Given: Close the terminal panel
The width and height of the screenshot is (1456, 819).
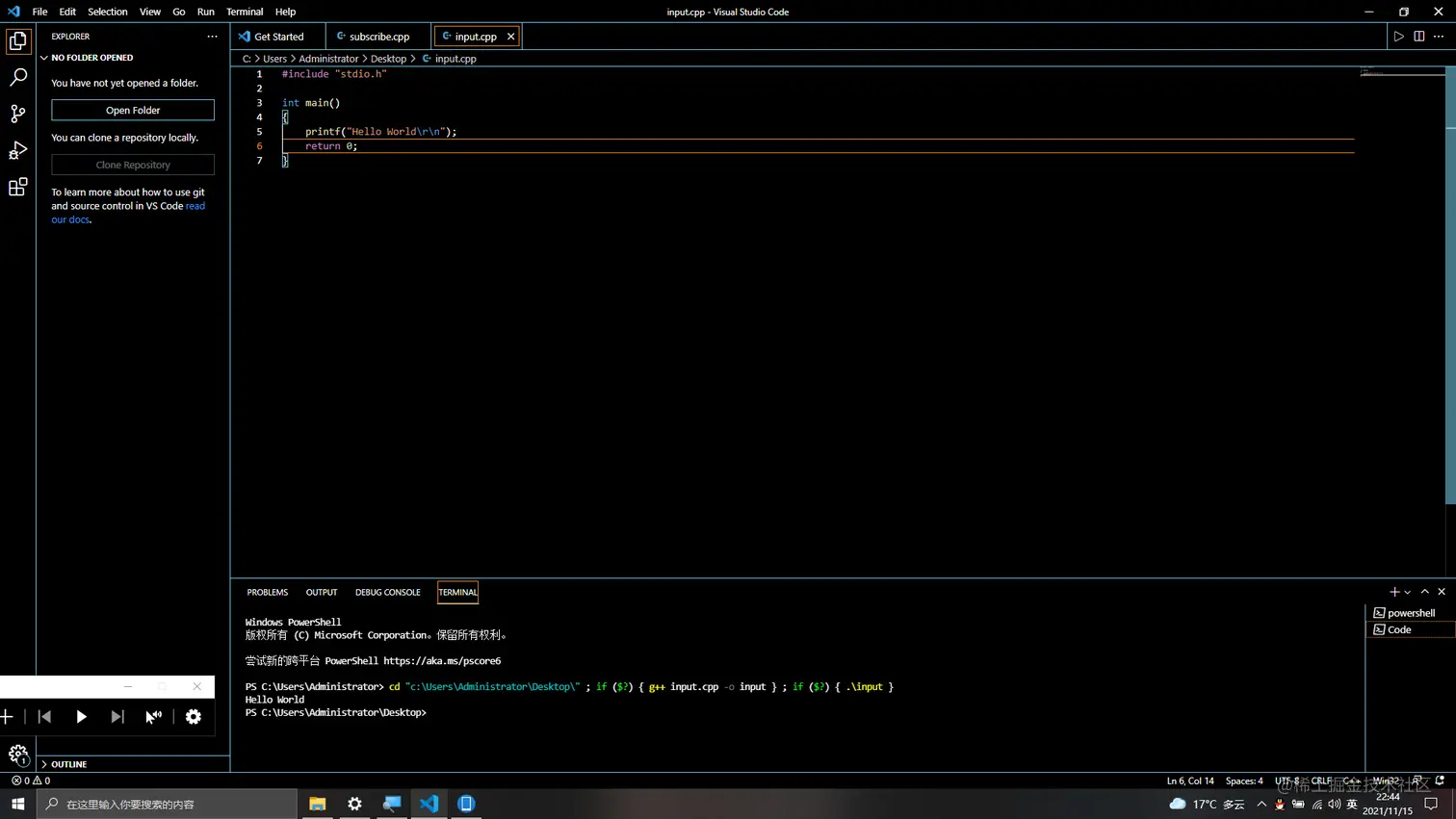Looking at the screenshot, I should (x=1442, y=592).
